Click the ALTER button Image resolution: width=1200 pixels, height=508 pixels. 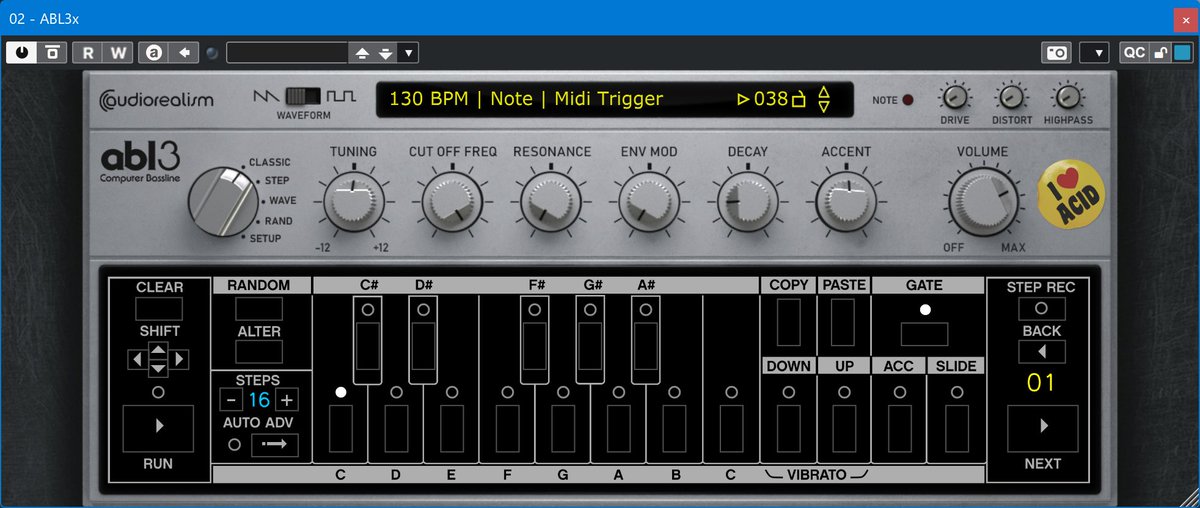259,351
